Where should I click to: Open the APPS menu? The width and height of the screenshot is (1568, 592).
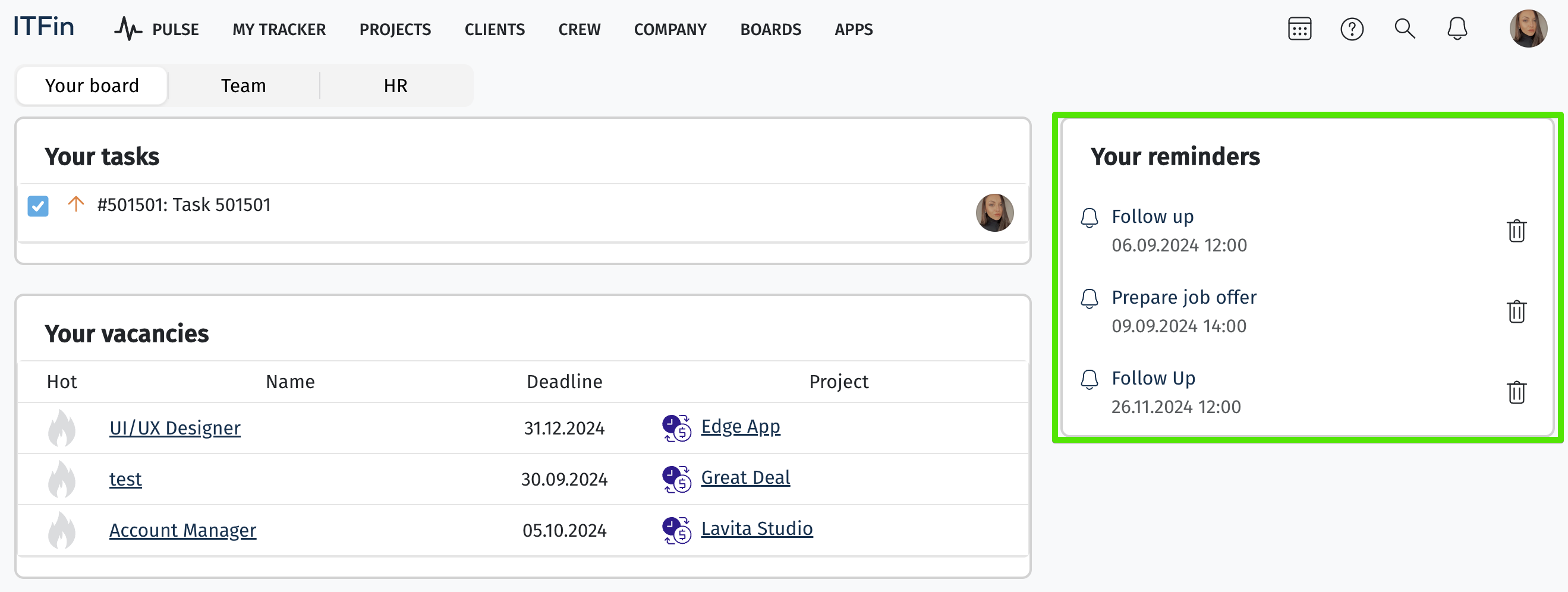click(x=854, y=29)
